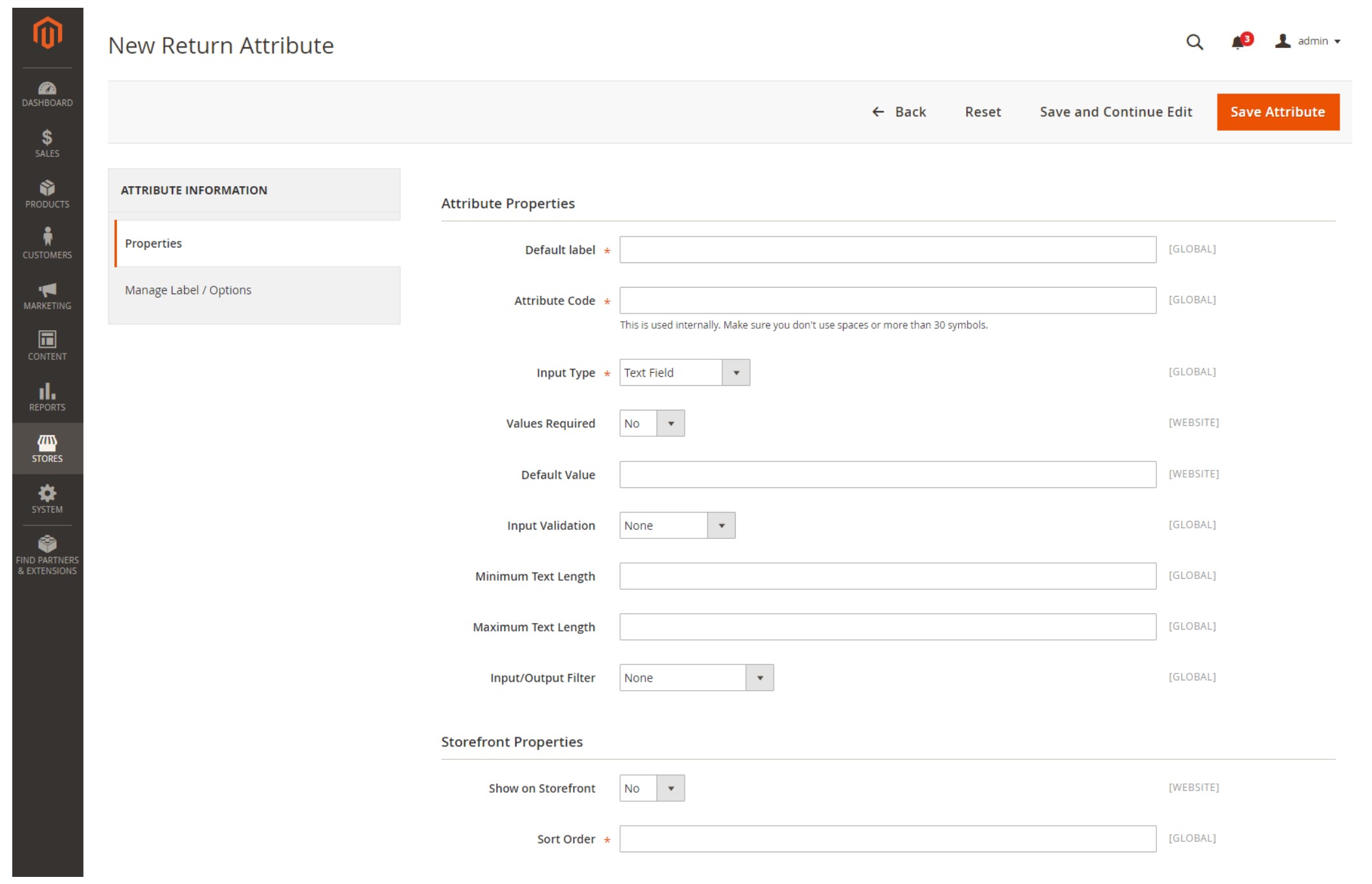Click Save and Continue Edit
The image size is (1372, 884).
coord(1116,111)
